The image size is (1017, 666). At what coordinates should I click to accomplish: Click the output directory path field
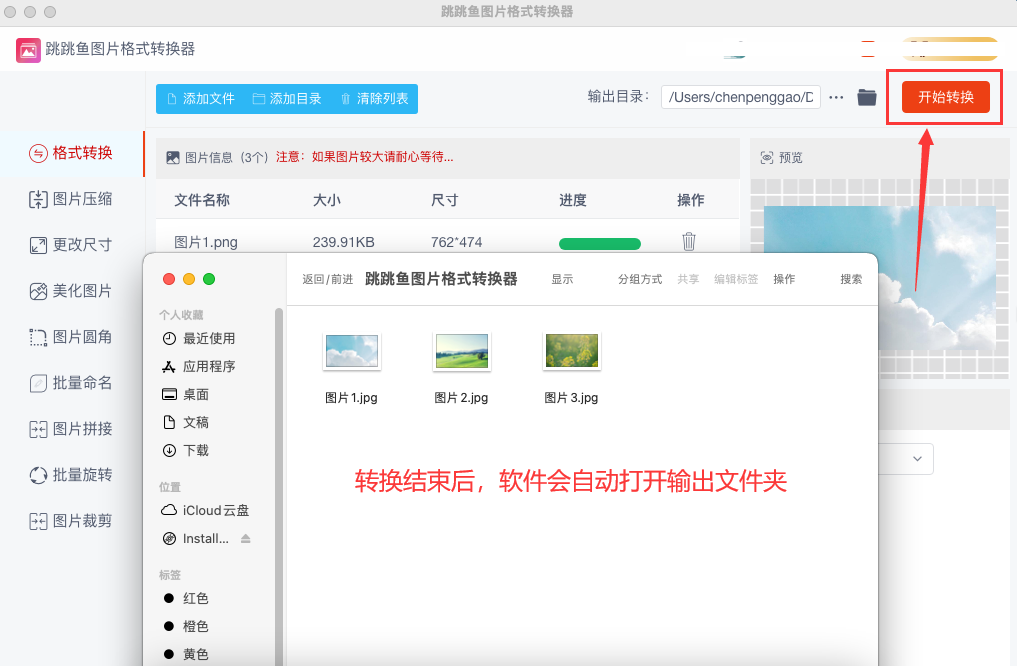(741, 97)
